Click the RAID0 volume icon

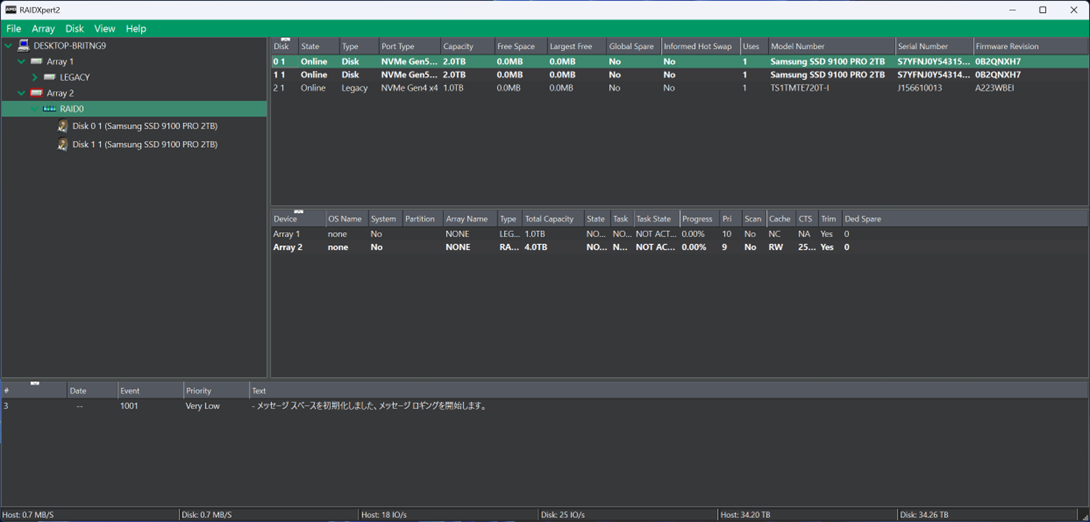[49, 109]
